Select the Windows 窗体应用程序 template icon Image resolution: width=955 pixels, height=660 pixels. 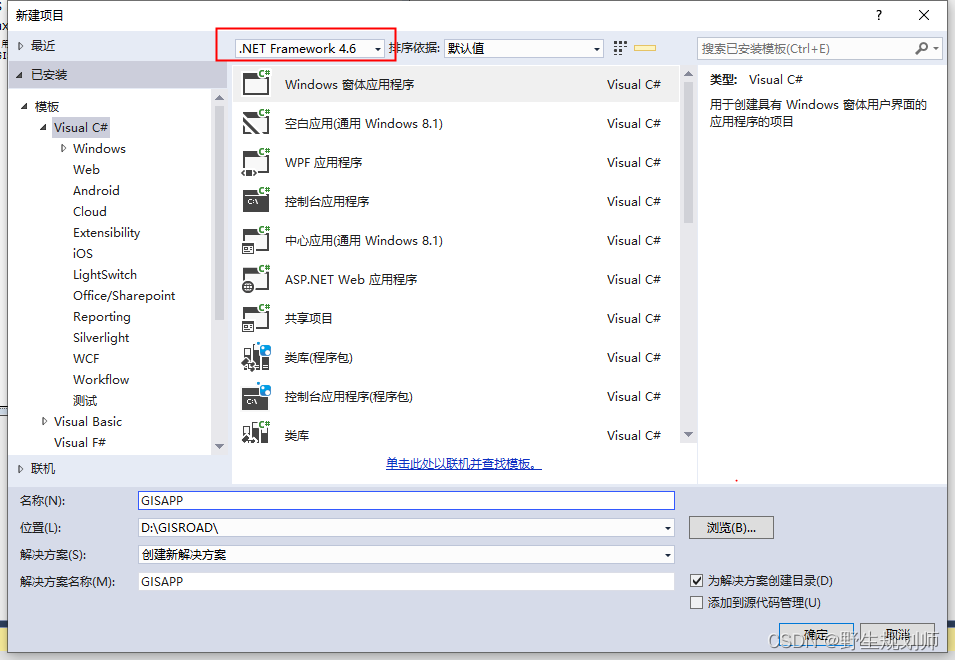pos(254,84)
